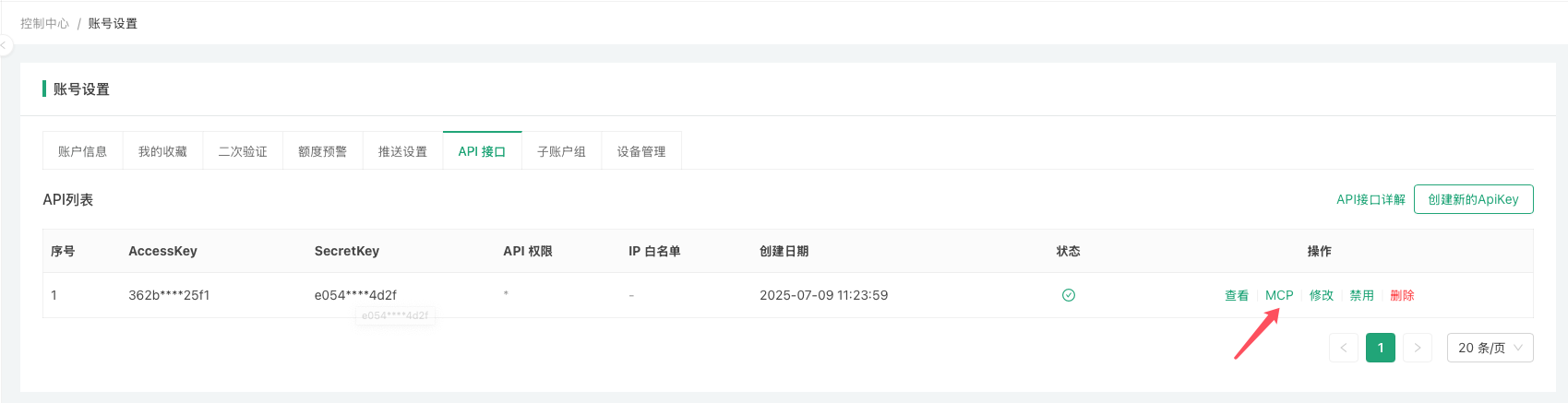This screenshot has height=403, width=1568.
Task: Click 修改 to edit the API key
Action: click(x=1322, y=295)
